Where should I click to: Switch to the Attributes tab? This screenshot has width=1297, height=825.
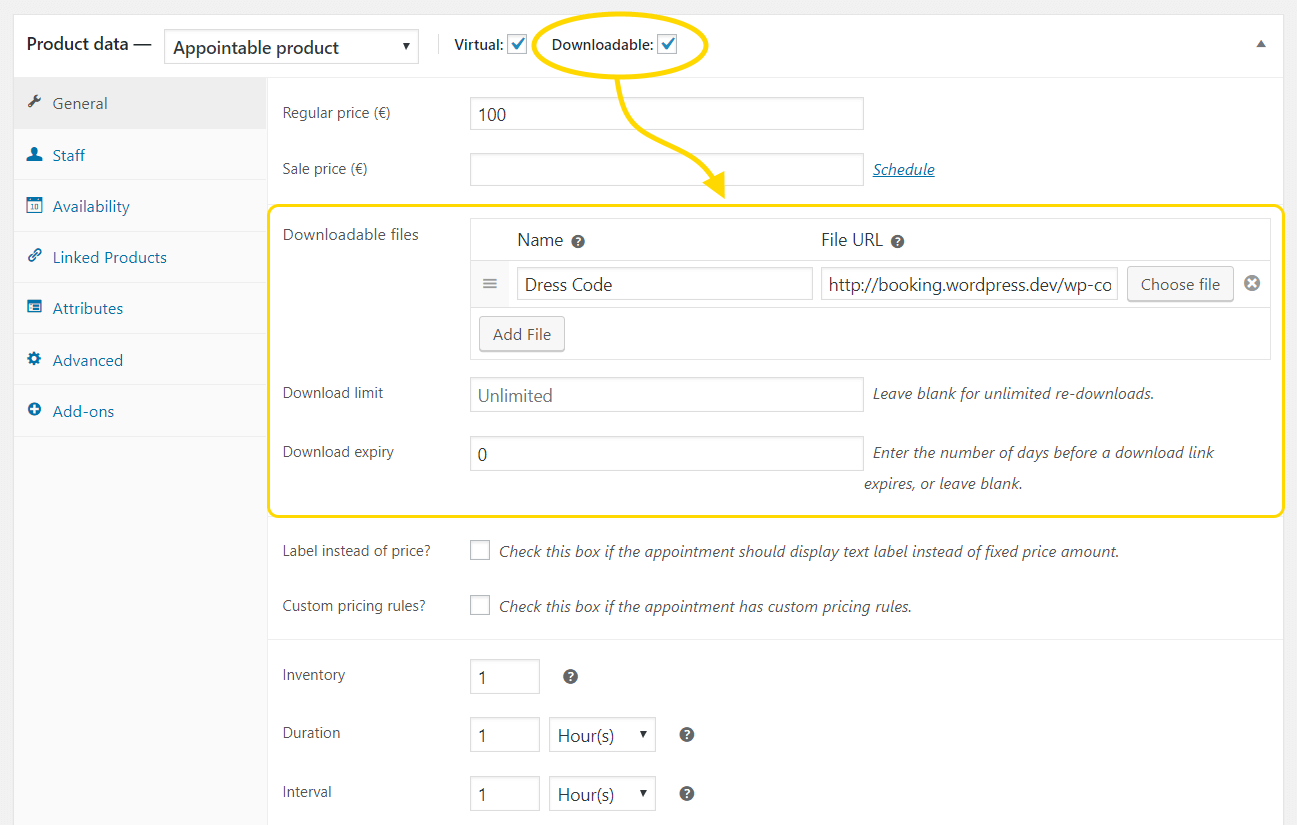click(x=140, y=308)
